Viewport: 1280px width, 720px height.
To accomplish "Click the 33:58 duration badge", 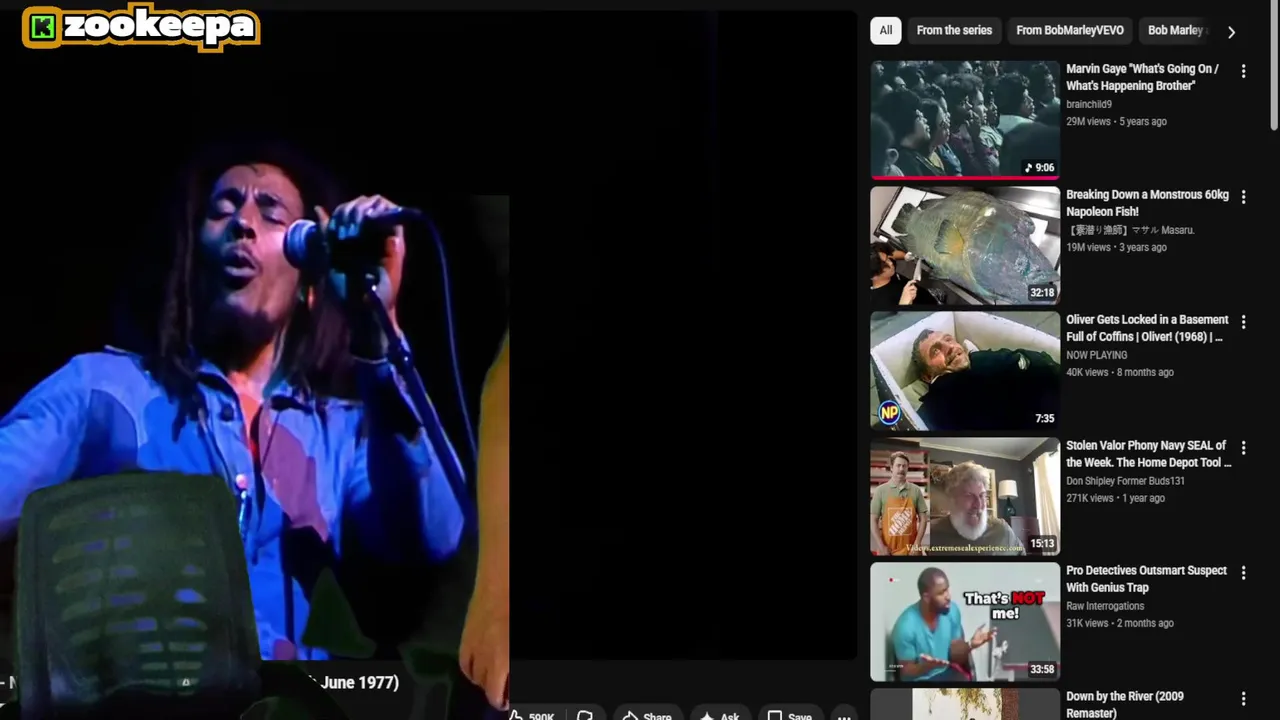I will click(x=1042, y=669).
